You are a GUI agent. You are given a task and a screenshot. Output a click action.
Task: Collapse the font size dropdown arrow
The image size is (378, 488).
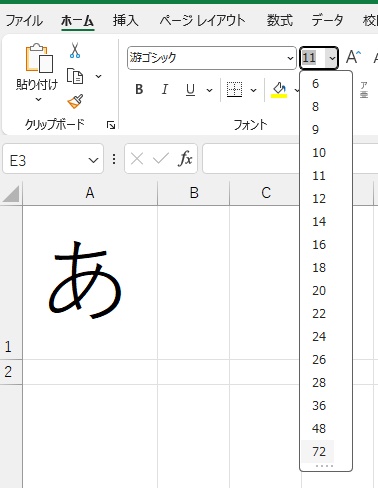pos(332,58)
